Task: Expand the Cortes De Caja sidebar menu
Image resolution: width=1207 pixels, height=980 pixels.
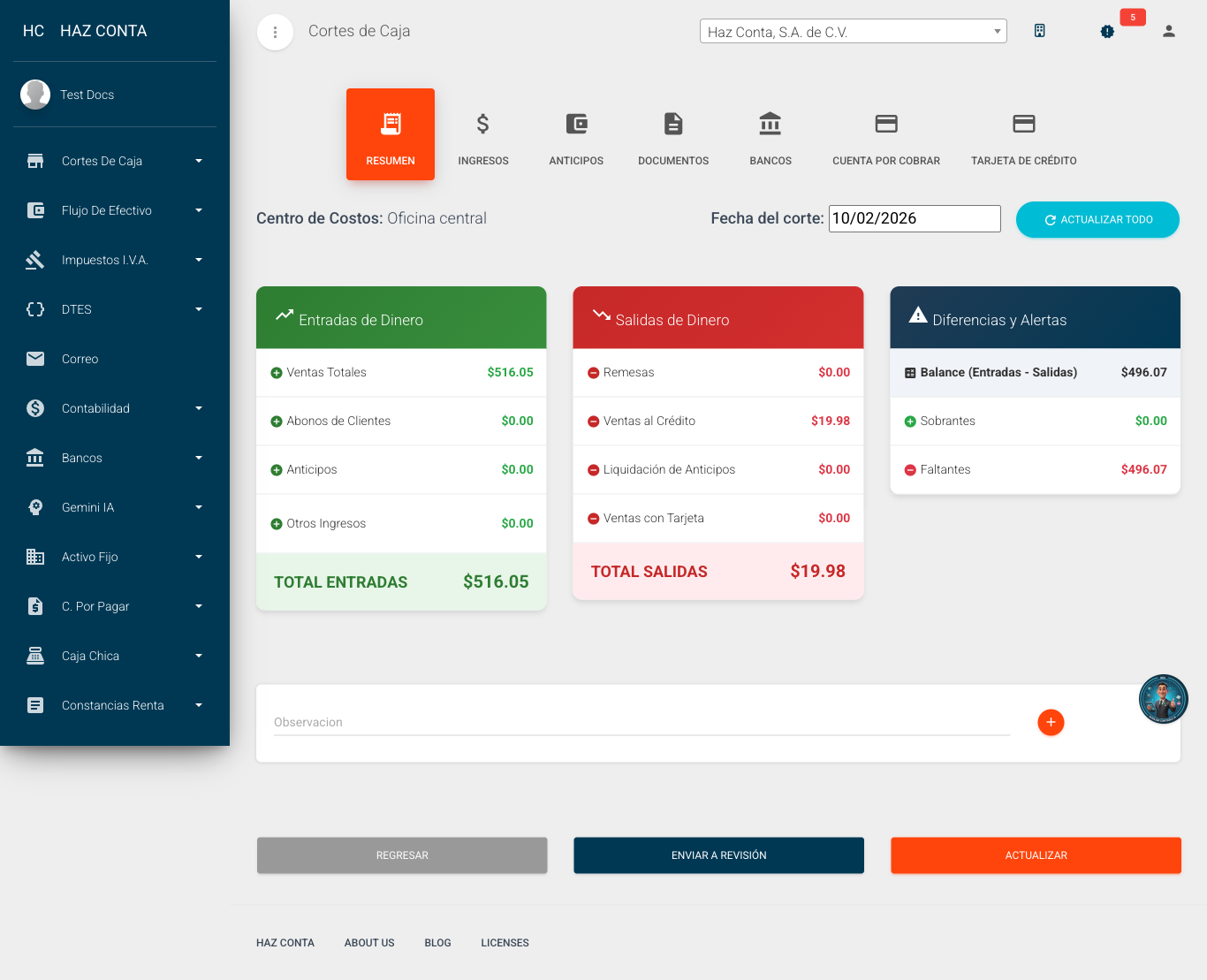Action: point(115,161)
